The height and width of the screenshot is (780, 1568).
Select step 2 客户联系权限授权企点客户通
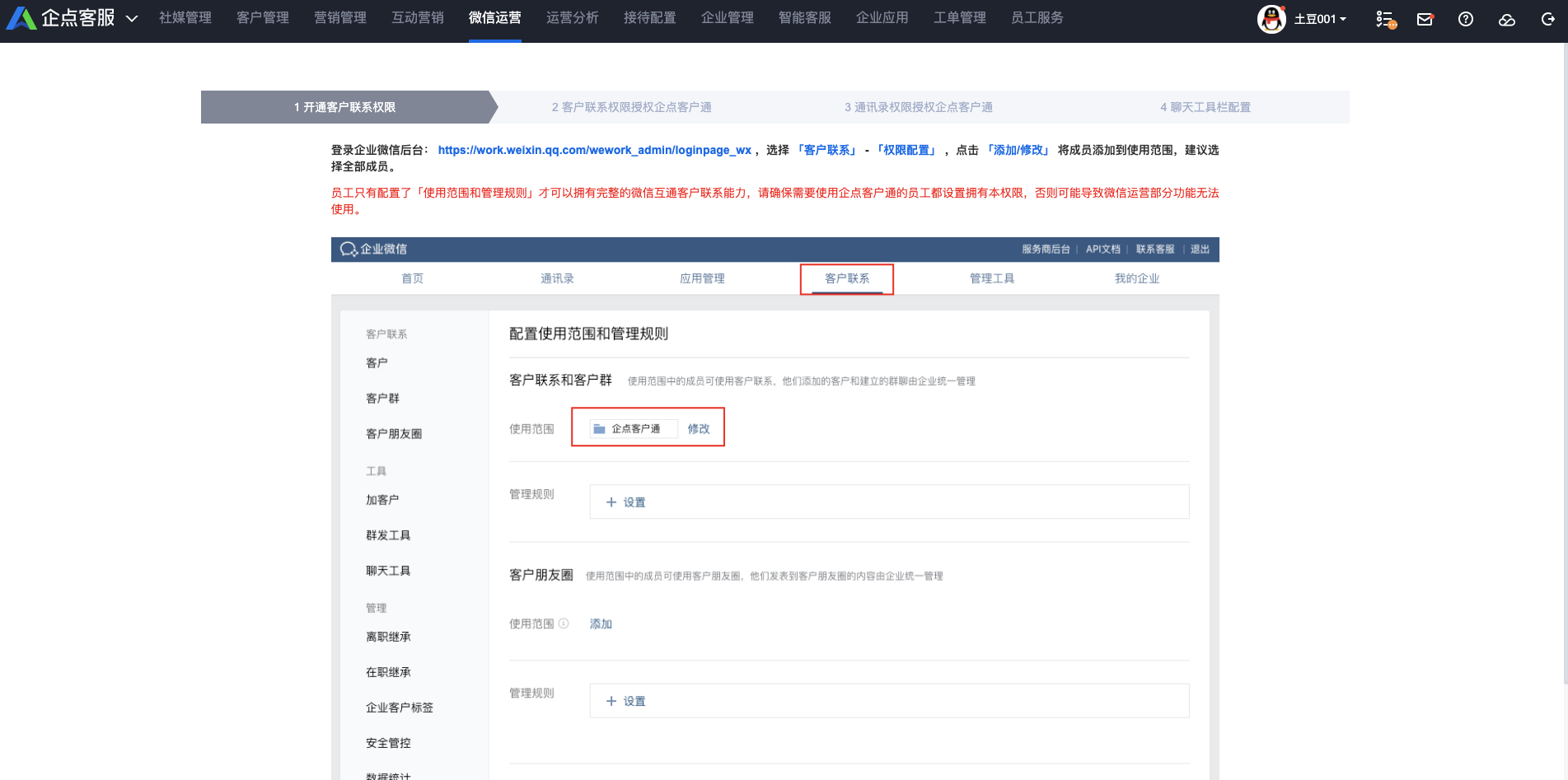click(x=632, y=107)
